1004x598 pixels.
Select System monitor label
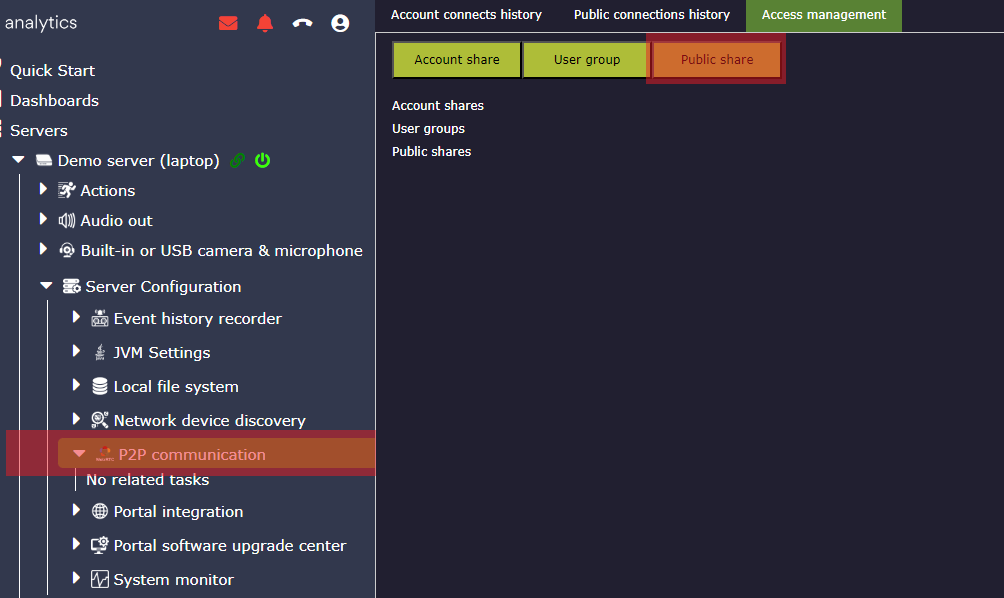point(173,579)
